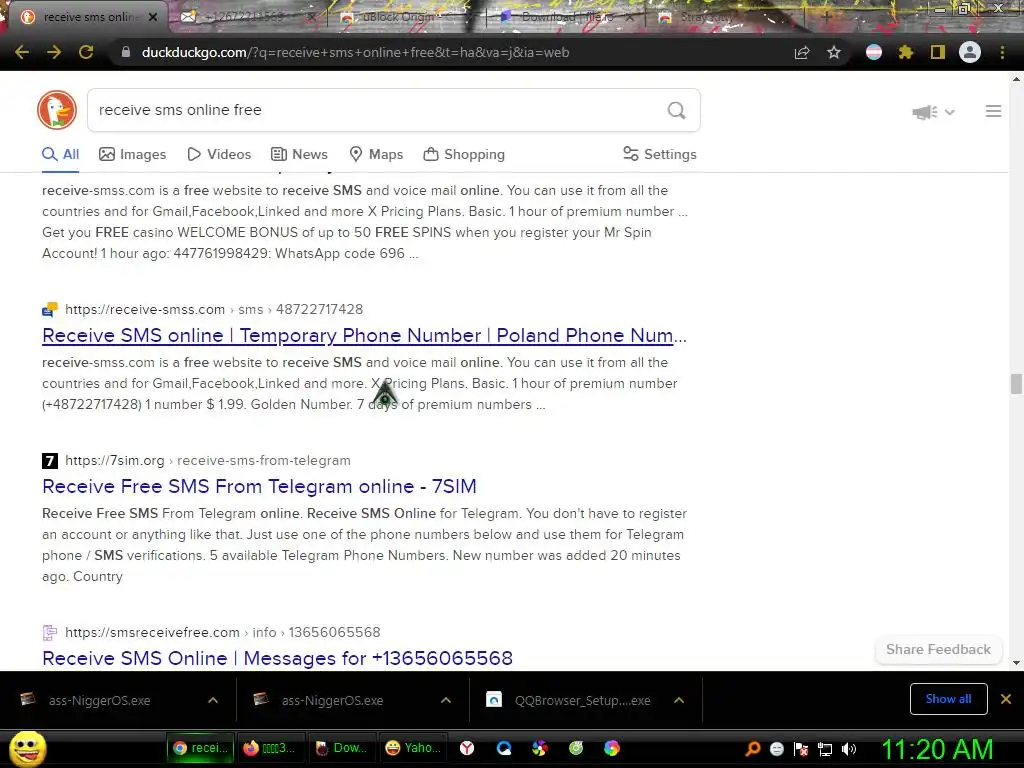Viewport: 1024px width, 768px height.
Task: Click the address bar URL
Action: click(x=355, y=52)
